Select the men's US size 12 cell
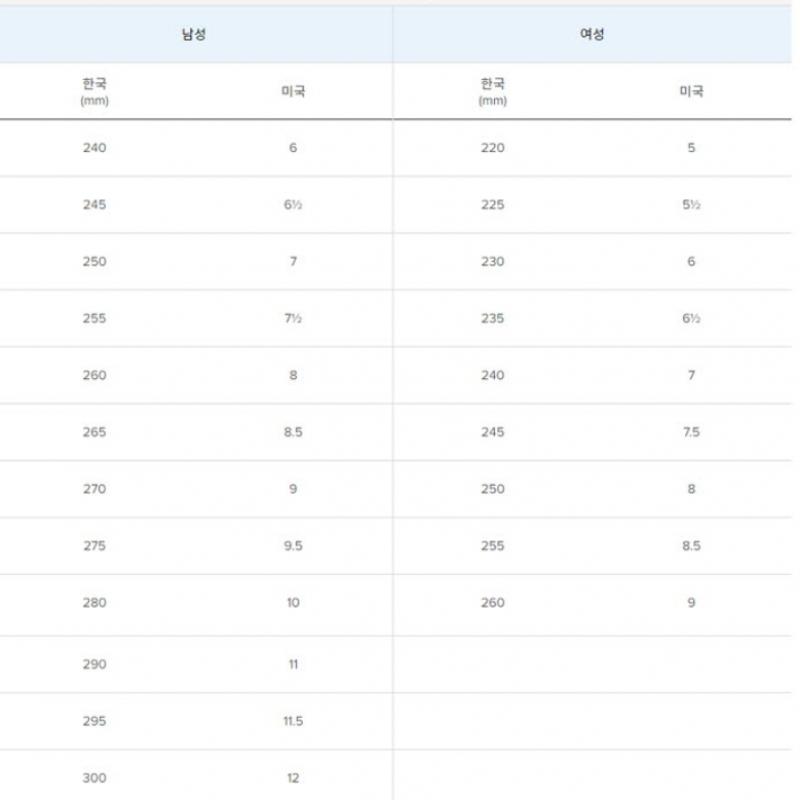 coord(293,778)
